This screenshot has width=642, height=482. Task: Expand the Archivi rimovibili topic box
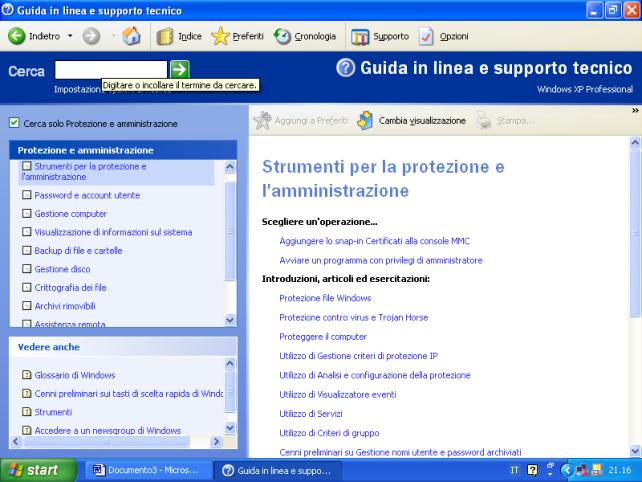[x=27, y=305]
